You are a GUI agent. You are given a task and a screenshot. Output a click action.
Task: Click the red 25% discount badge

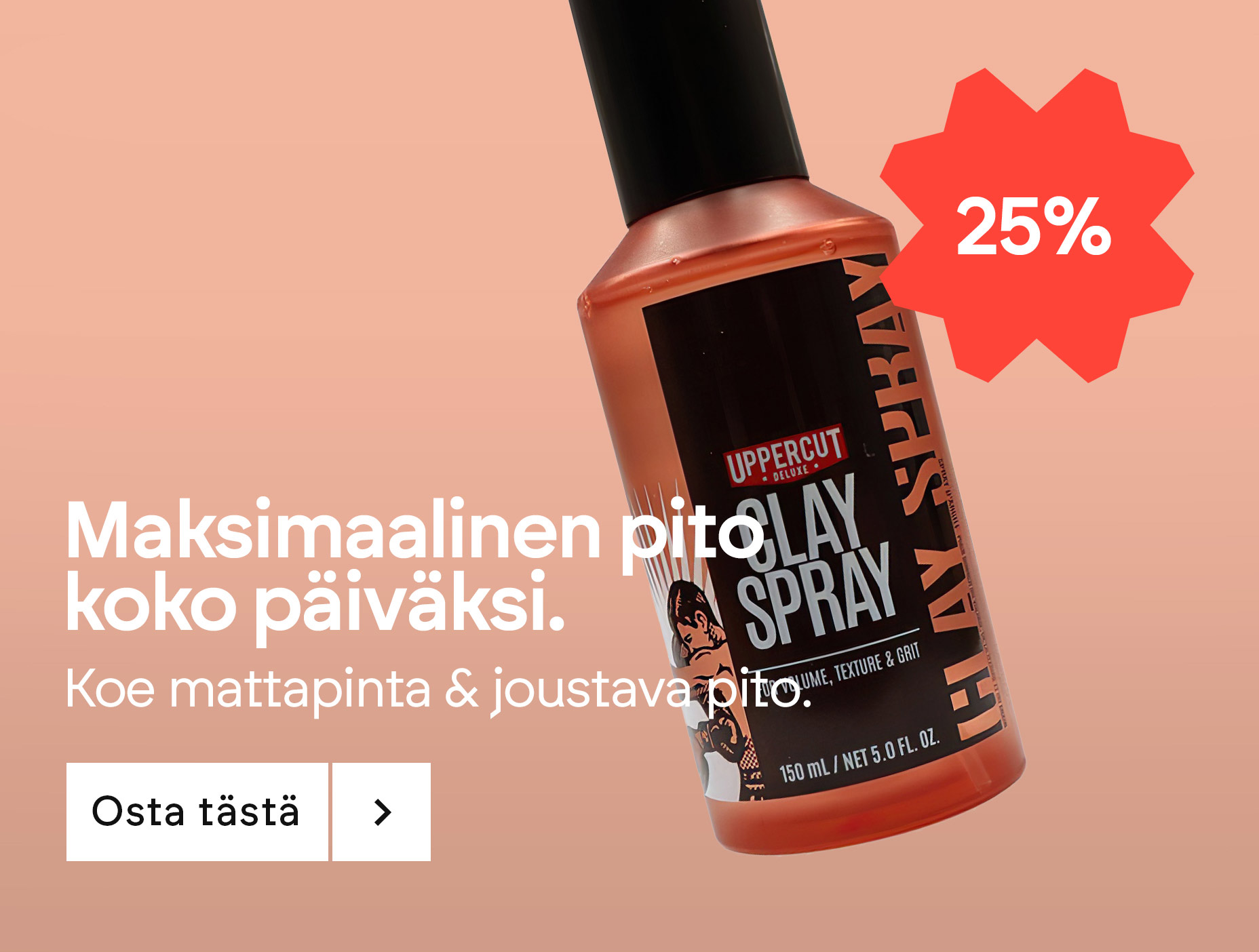1037,226
